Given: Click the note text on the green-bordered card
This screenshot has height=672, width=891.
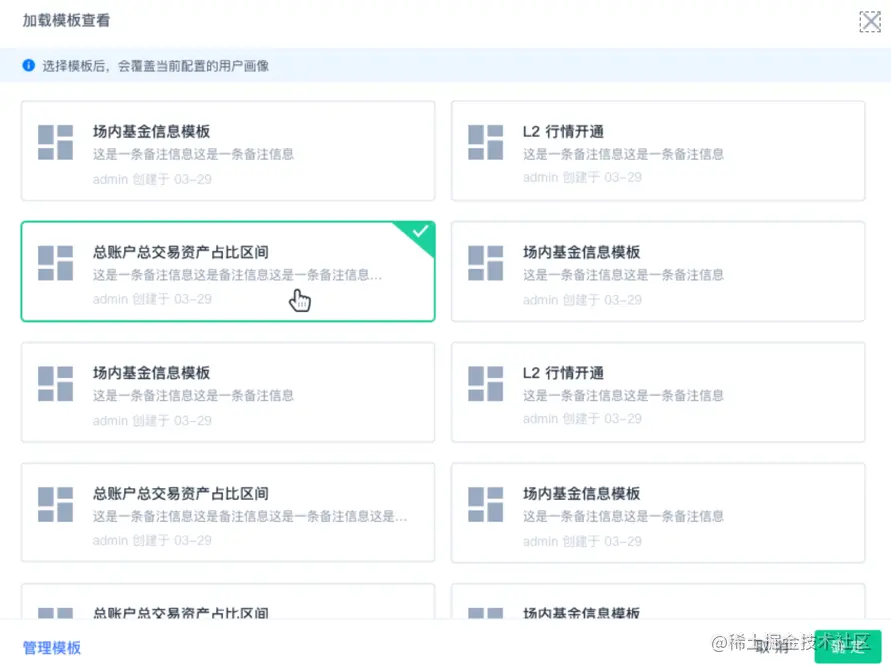Looking at the screenshot, I should pos(237,275).
